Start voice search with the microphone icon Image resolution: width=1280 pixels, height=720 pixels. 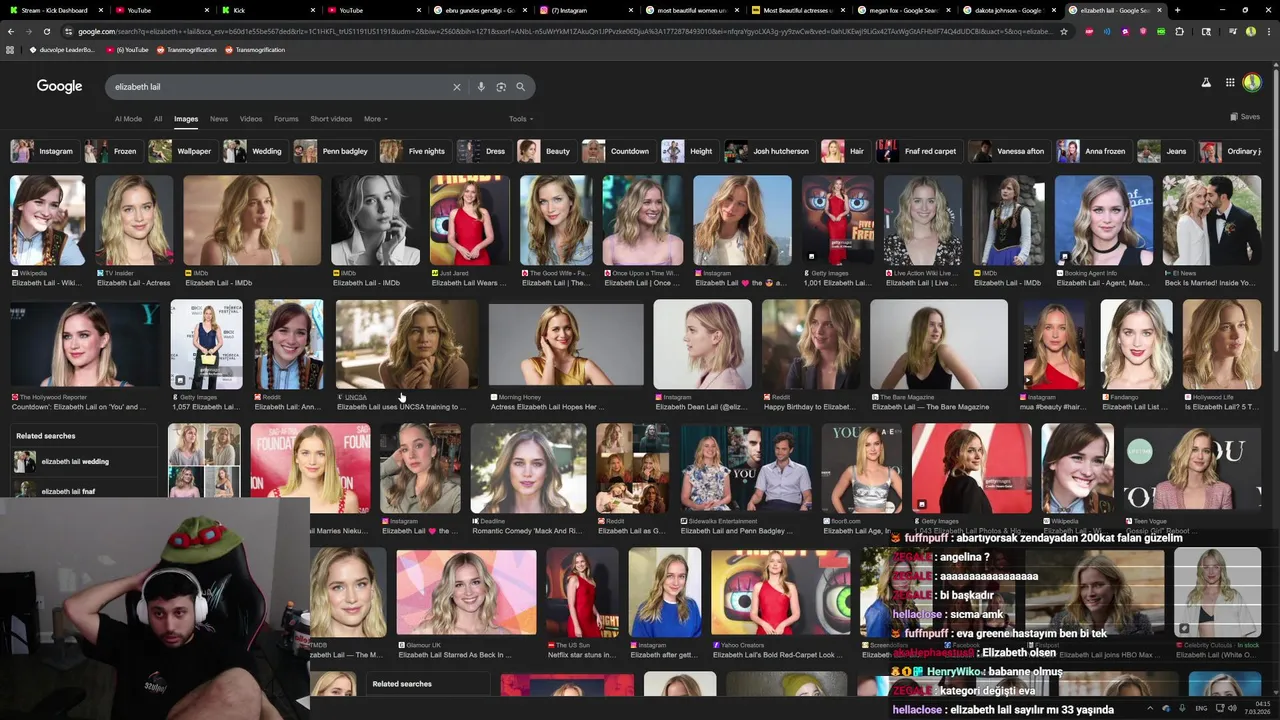pos(481,87)
